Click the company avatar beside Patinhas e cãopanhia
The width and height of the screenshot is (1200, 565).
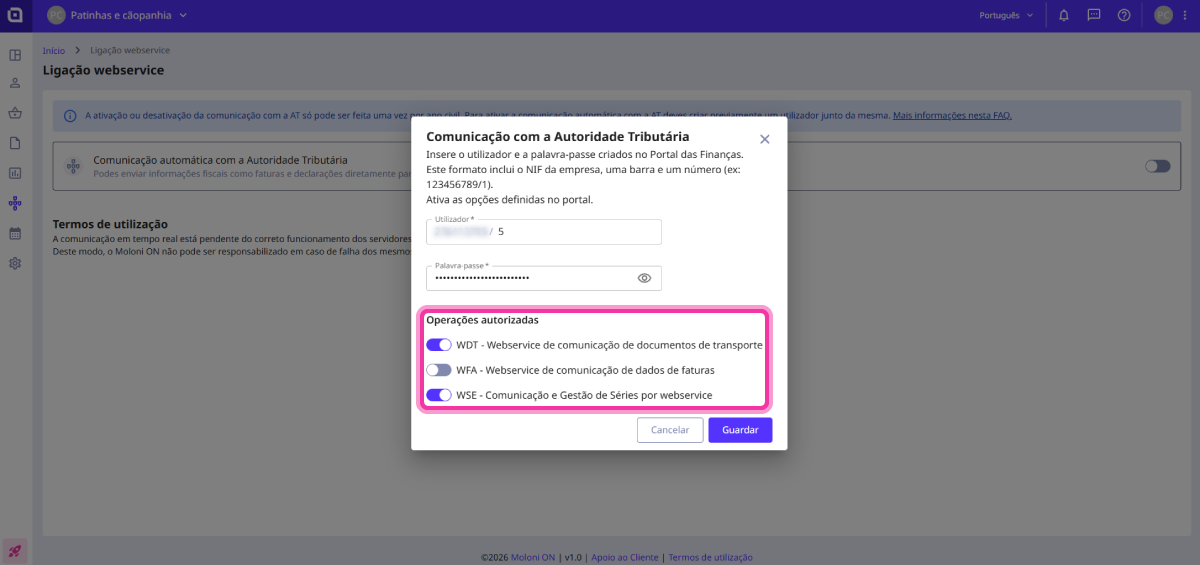point(56,15)
